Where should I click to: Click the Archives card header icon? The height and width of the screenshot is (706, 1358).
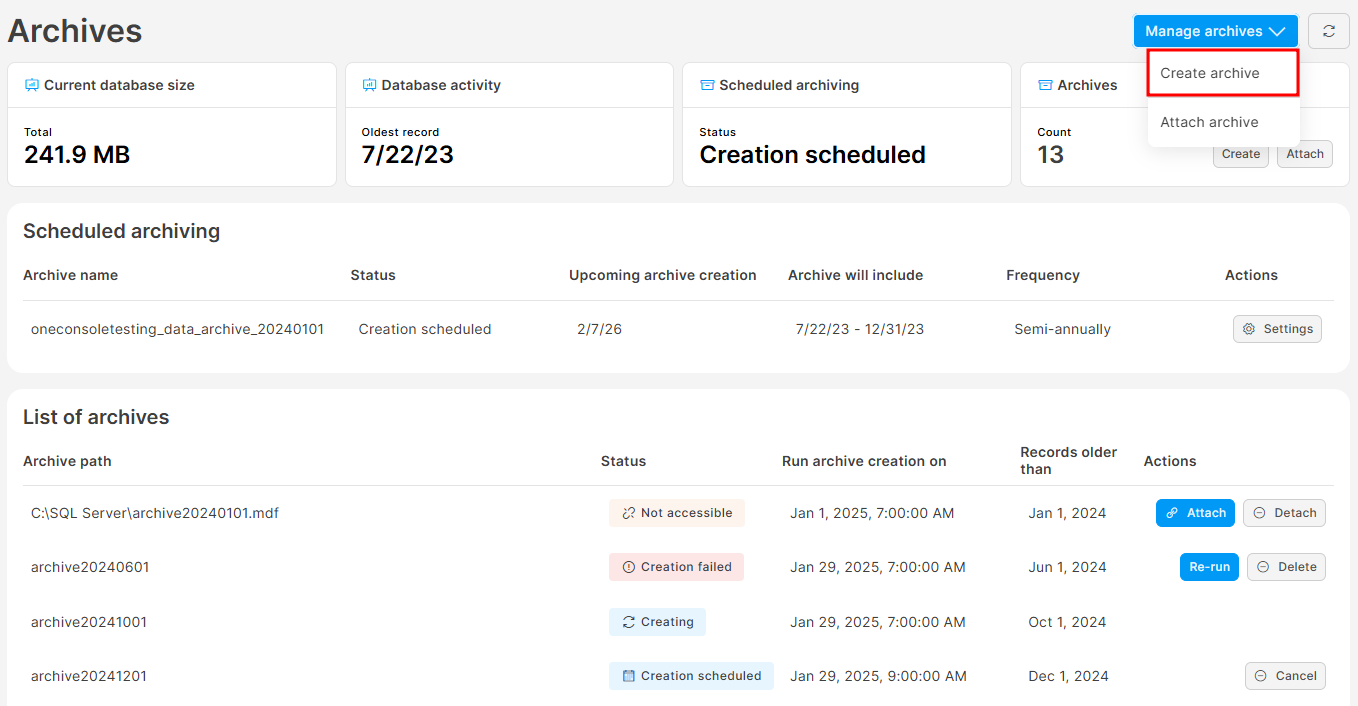(x=1045, y=85)
